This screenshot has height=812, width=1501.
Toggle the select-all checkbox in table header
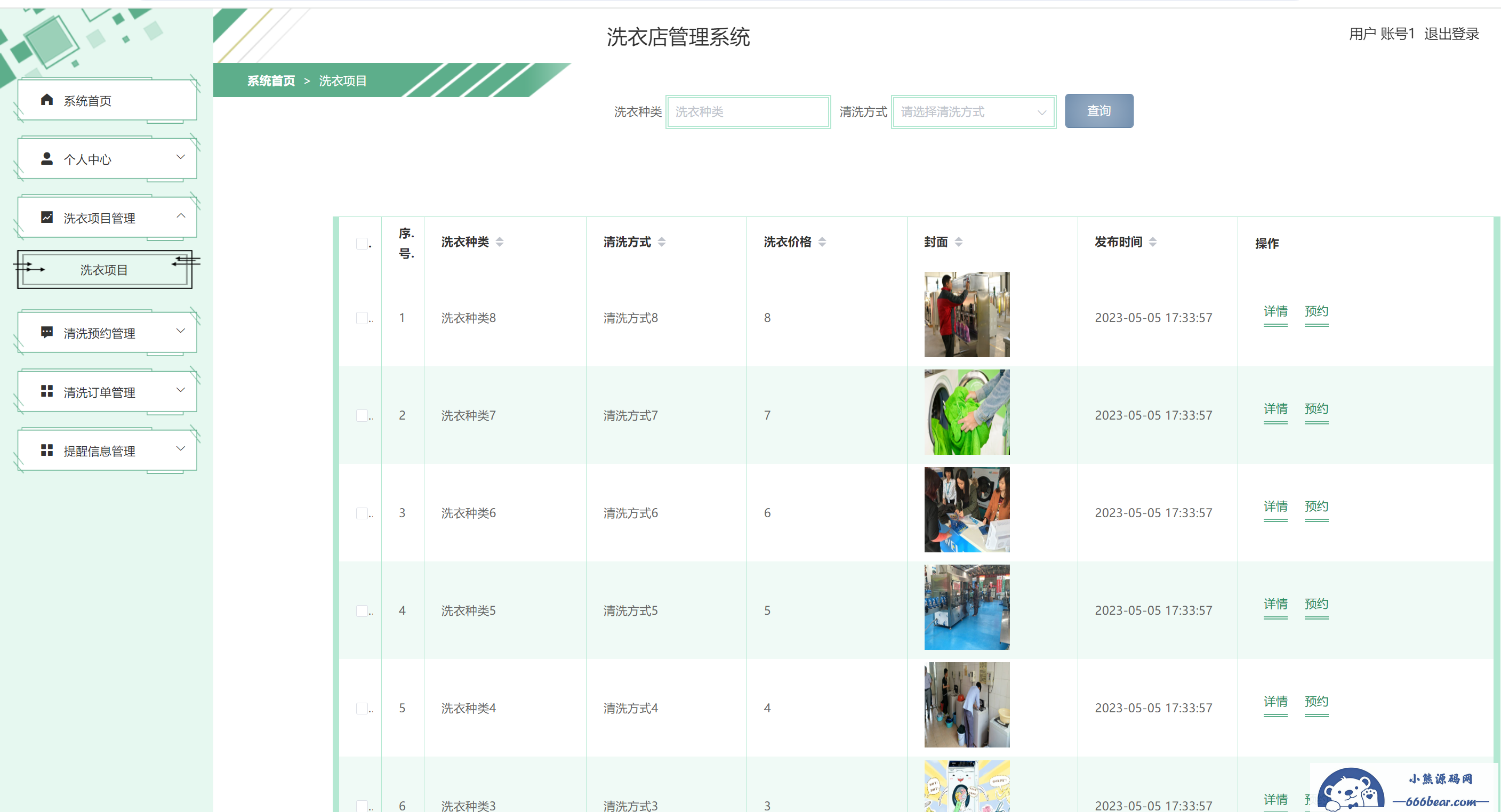tap(362, 244)
